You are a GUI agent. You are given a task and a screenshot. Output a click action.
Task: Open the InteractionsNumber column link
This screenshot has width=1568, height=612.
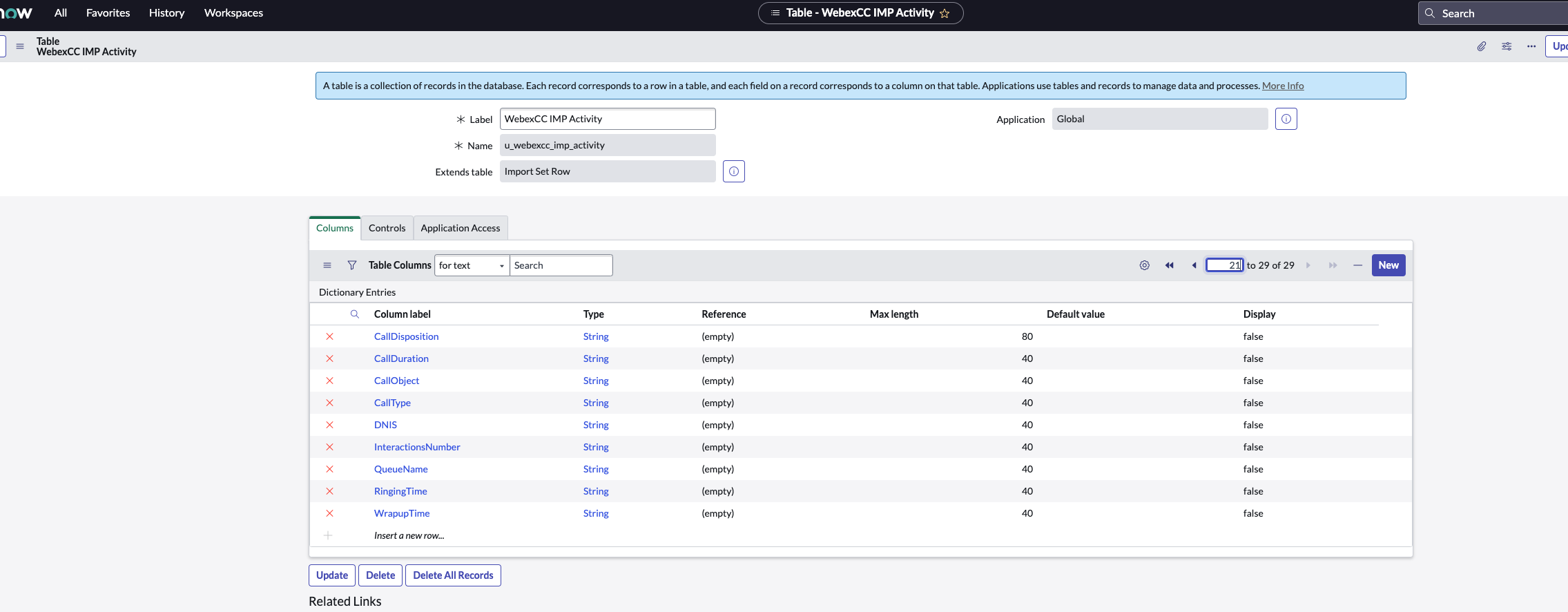coord(417,447)
